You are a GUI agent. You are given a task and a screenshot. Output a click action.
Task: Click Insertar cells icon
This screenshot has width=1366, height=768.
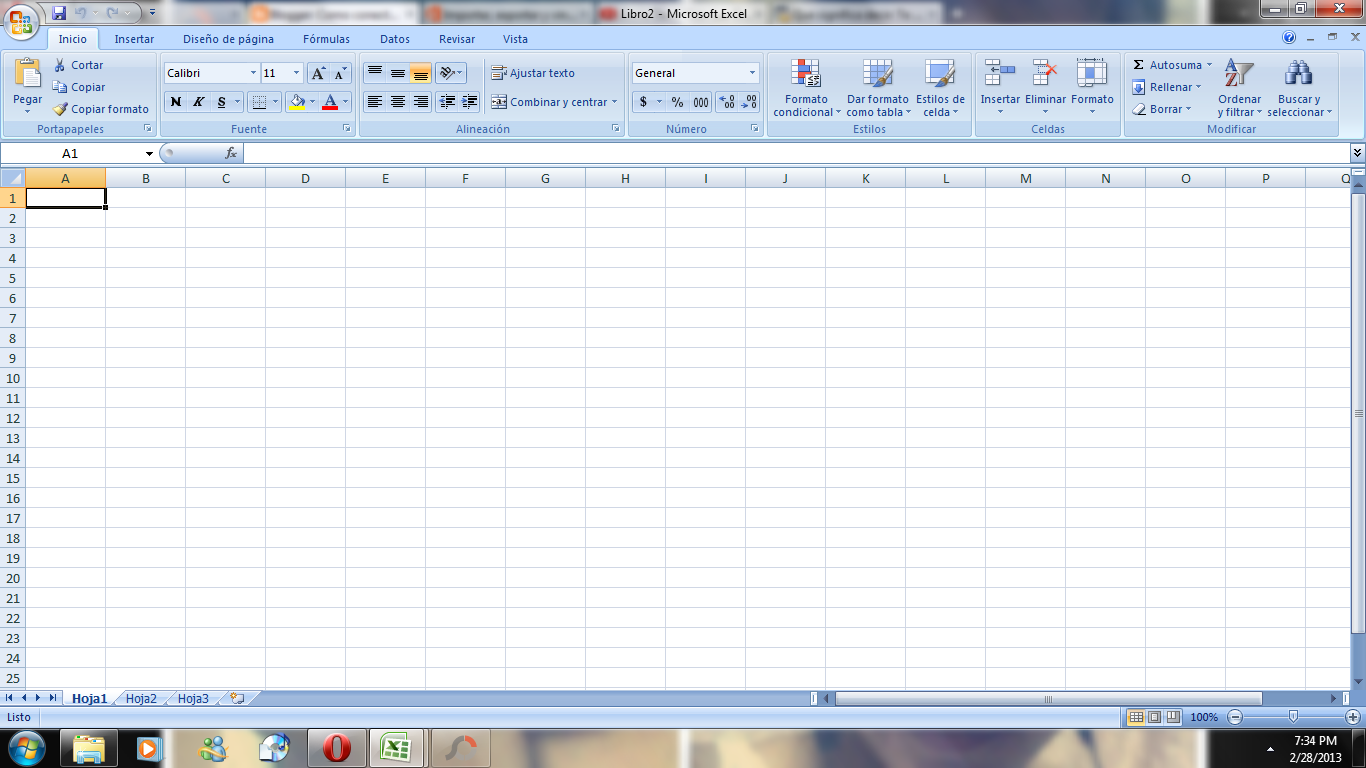coord(1000,73)
